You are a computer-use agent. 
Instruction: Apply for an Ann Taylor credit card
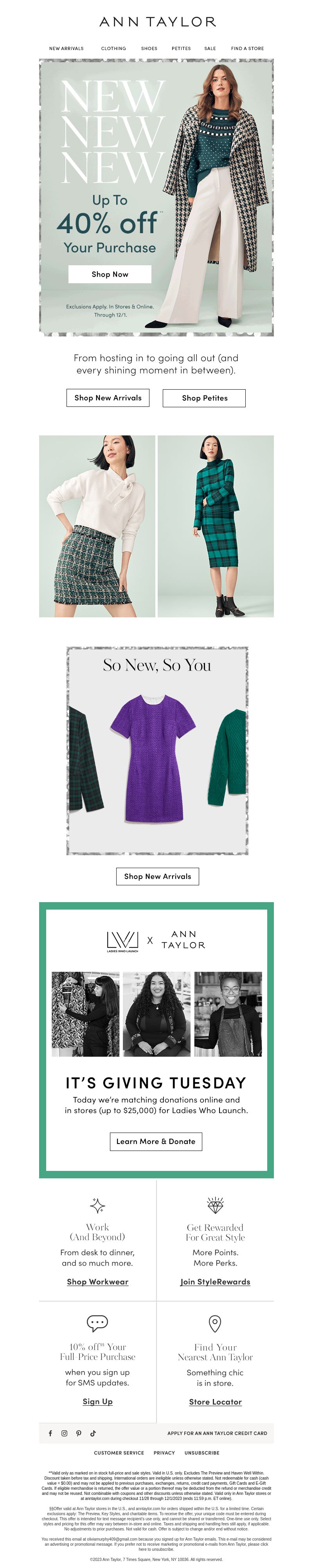point(218,1433)
